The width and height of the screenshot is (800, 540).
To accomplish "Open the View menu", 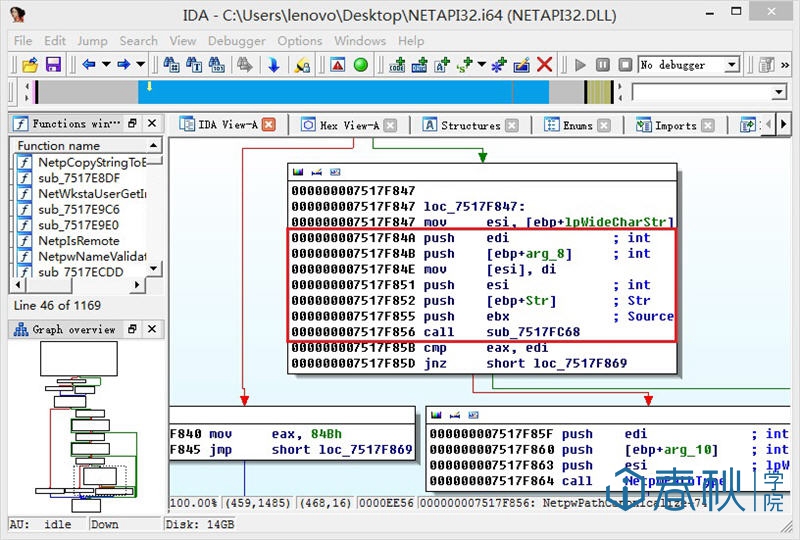I will [x=183, y=41].
